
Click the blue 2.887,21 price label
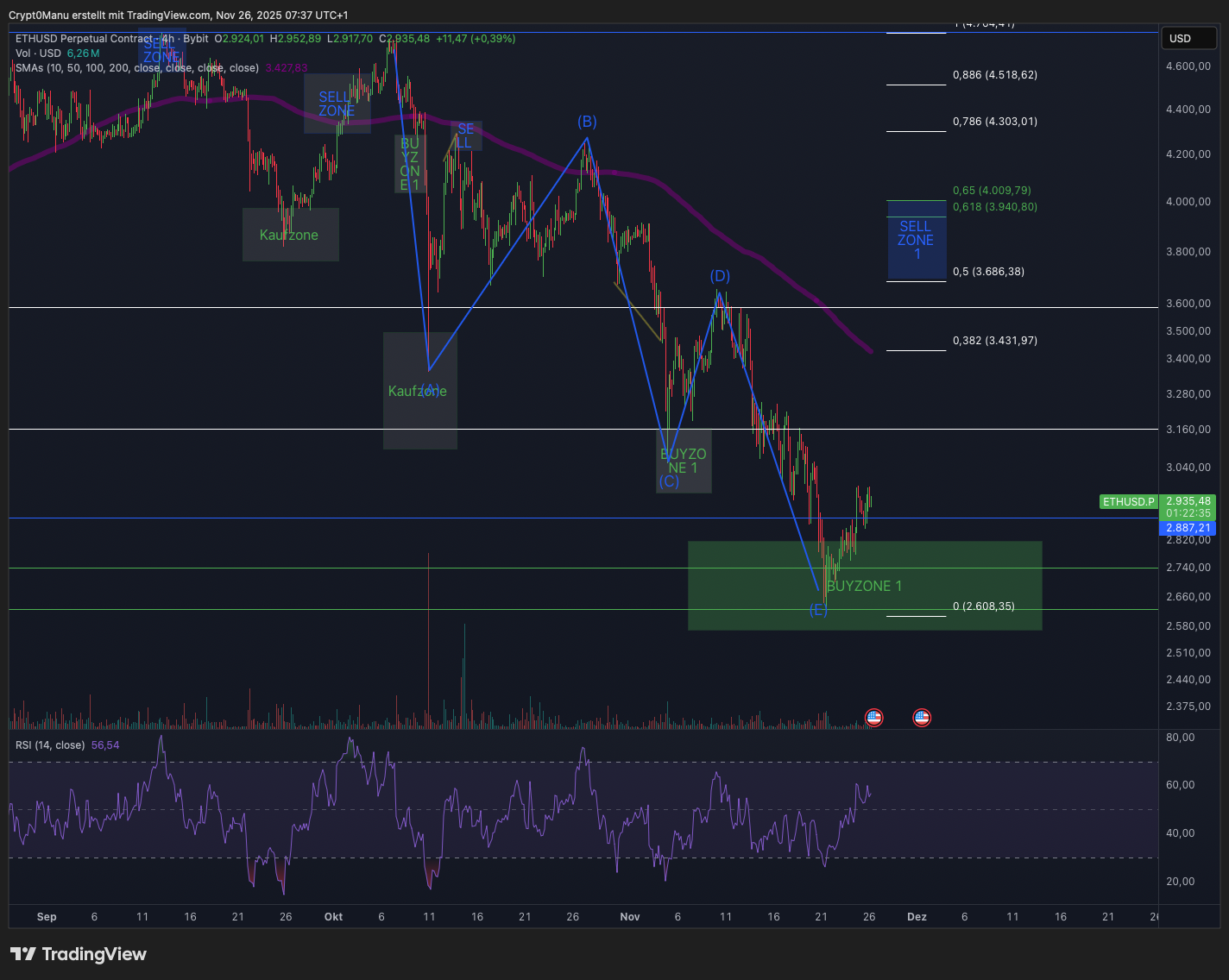(x=1188, y=528)
